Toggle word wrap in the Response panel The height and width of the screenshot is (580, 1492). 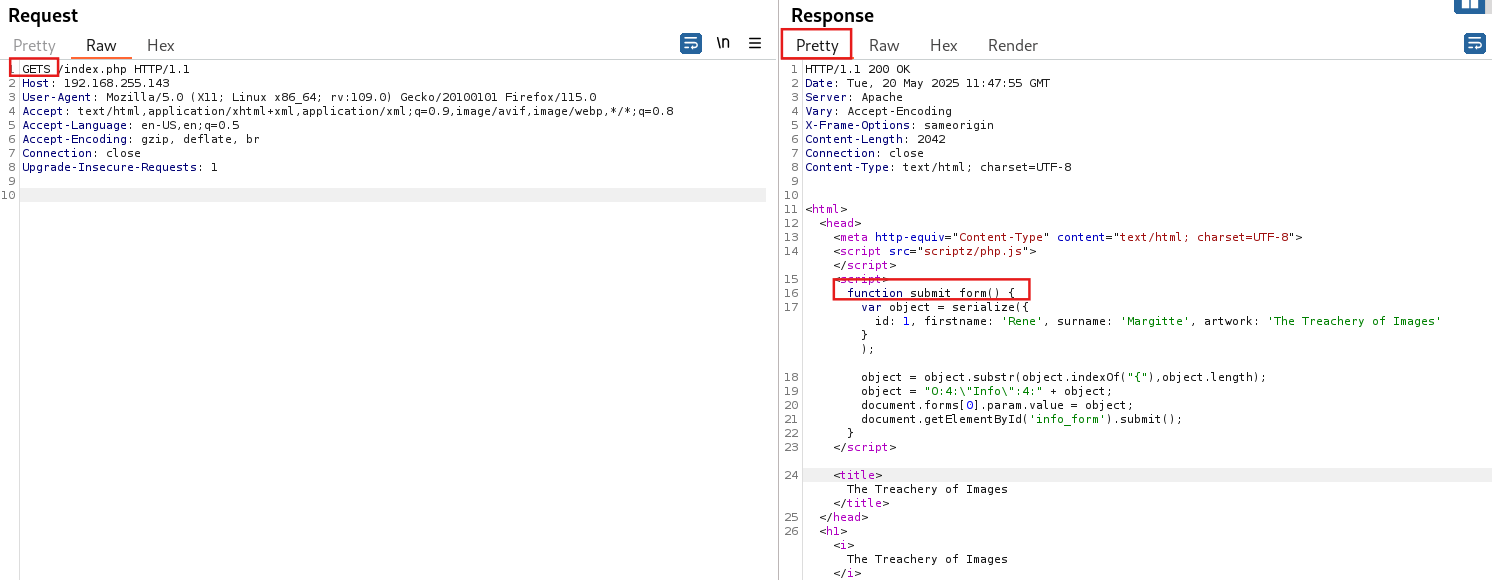coord(1474,43)
